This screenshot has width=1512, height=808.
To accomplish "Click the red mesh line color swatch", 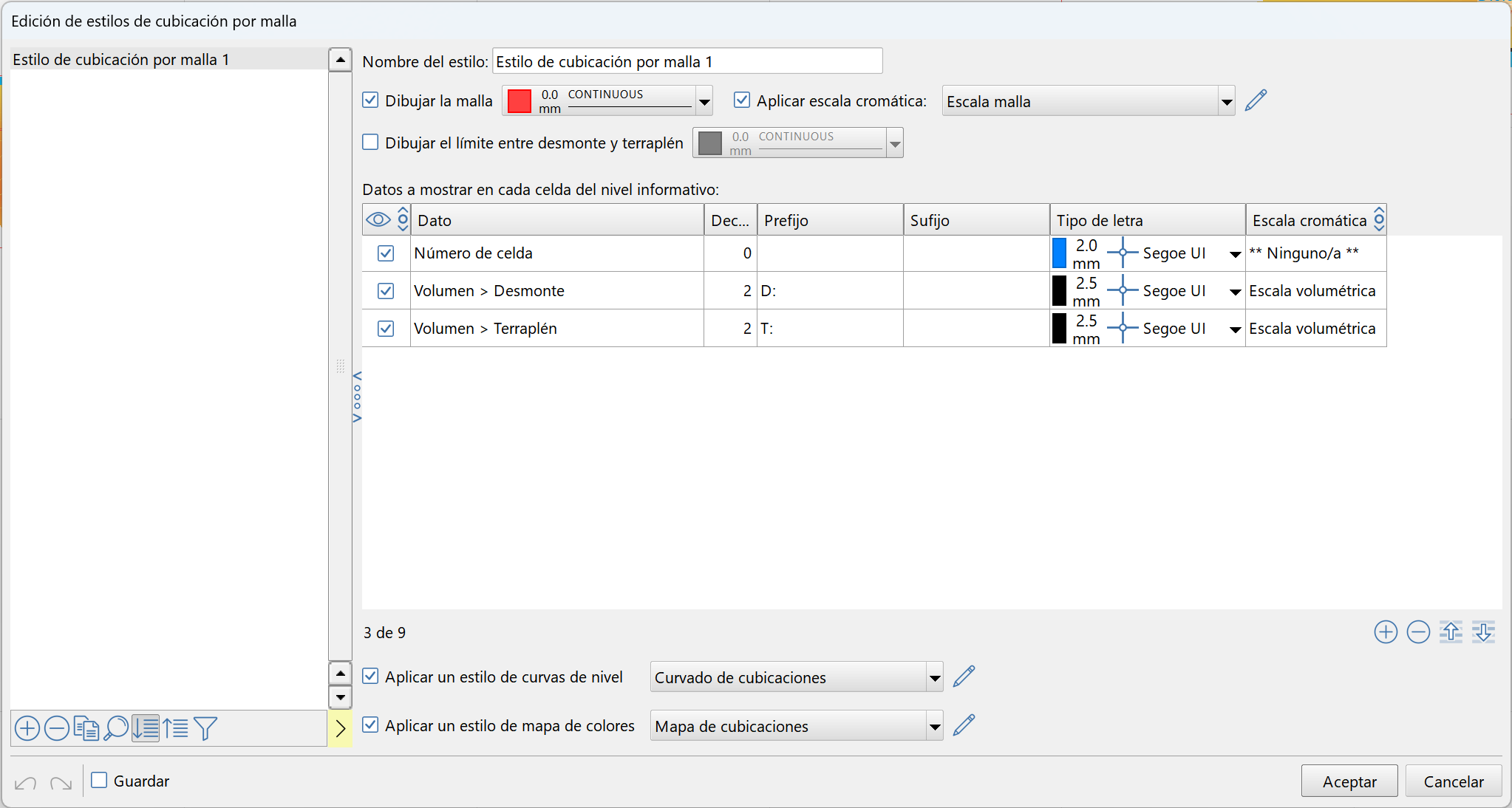I will [x=520, y=100].
